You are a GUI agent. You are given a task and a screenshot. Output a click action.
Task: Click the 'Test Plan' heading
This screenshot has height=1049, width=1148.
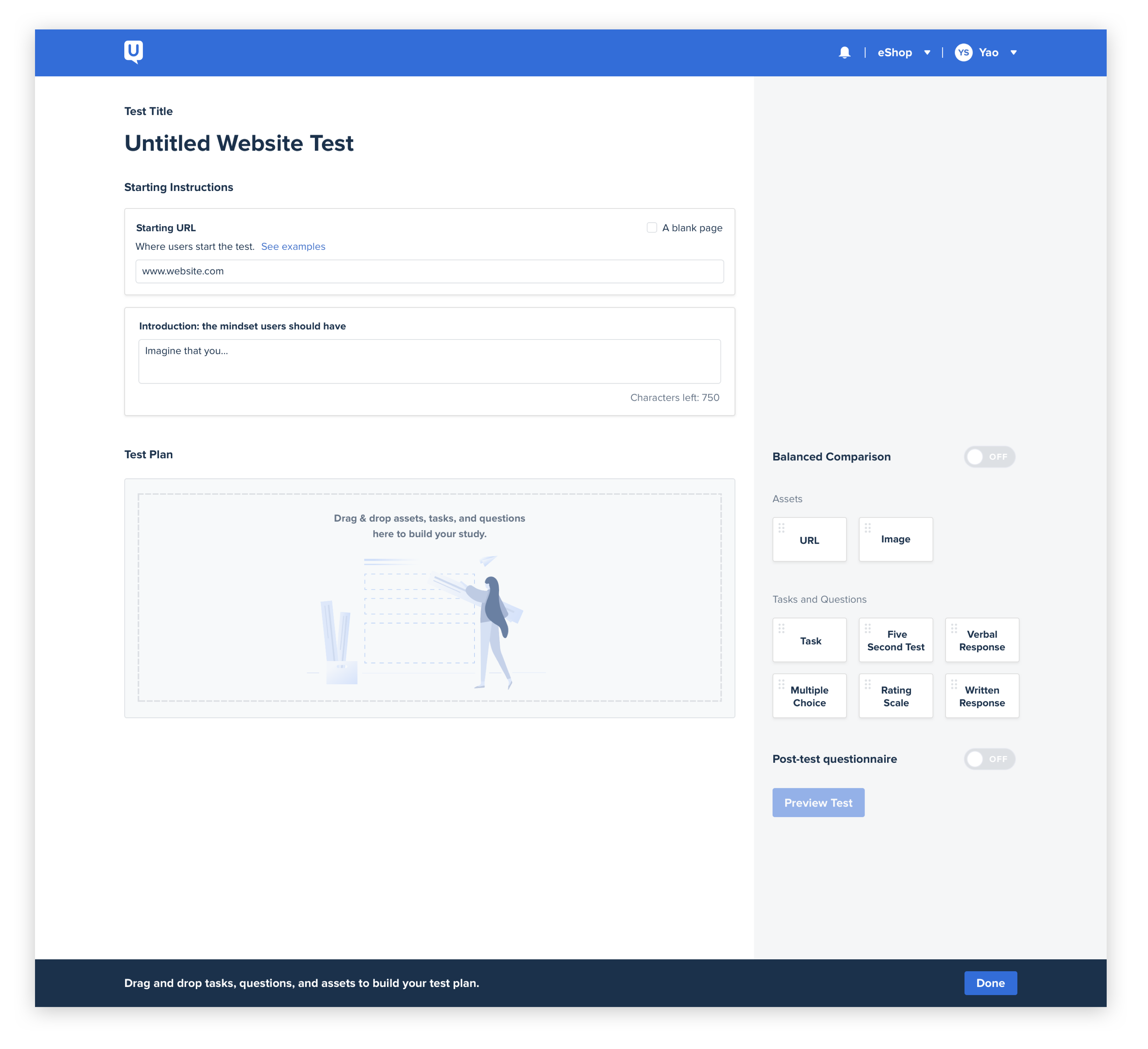click(x=148, y=454)
